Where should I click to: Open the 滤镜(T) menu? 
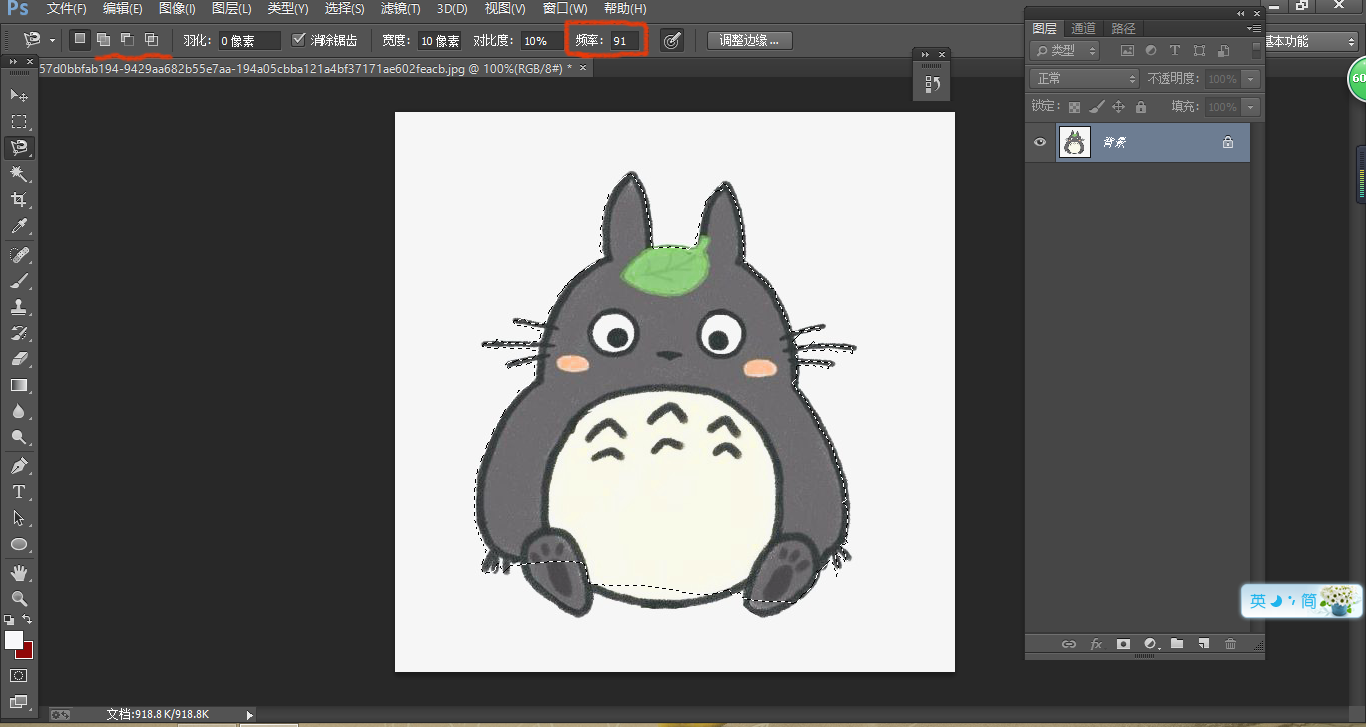pos(401,9)
